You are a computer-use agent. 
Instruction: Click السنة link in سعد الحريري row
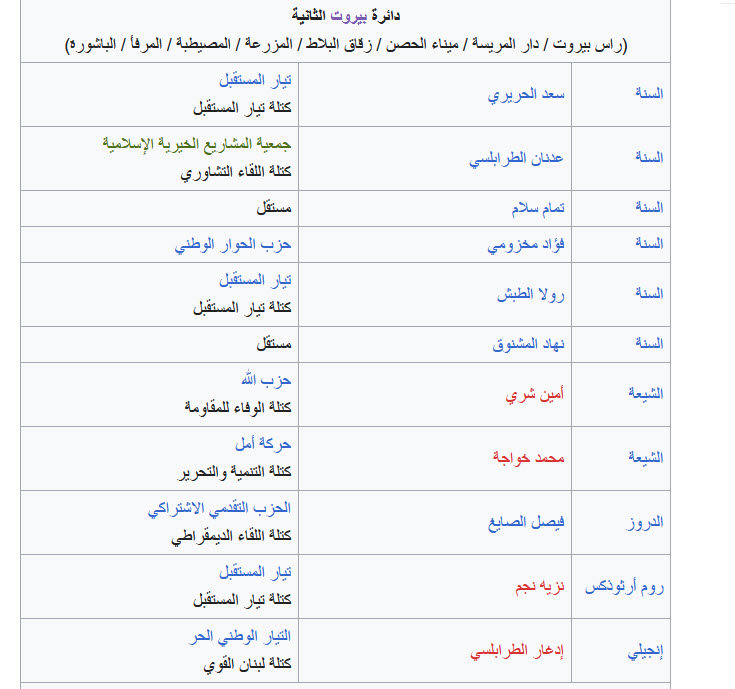pos(649,93)
